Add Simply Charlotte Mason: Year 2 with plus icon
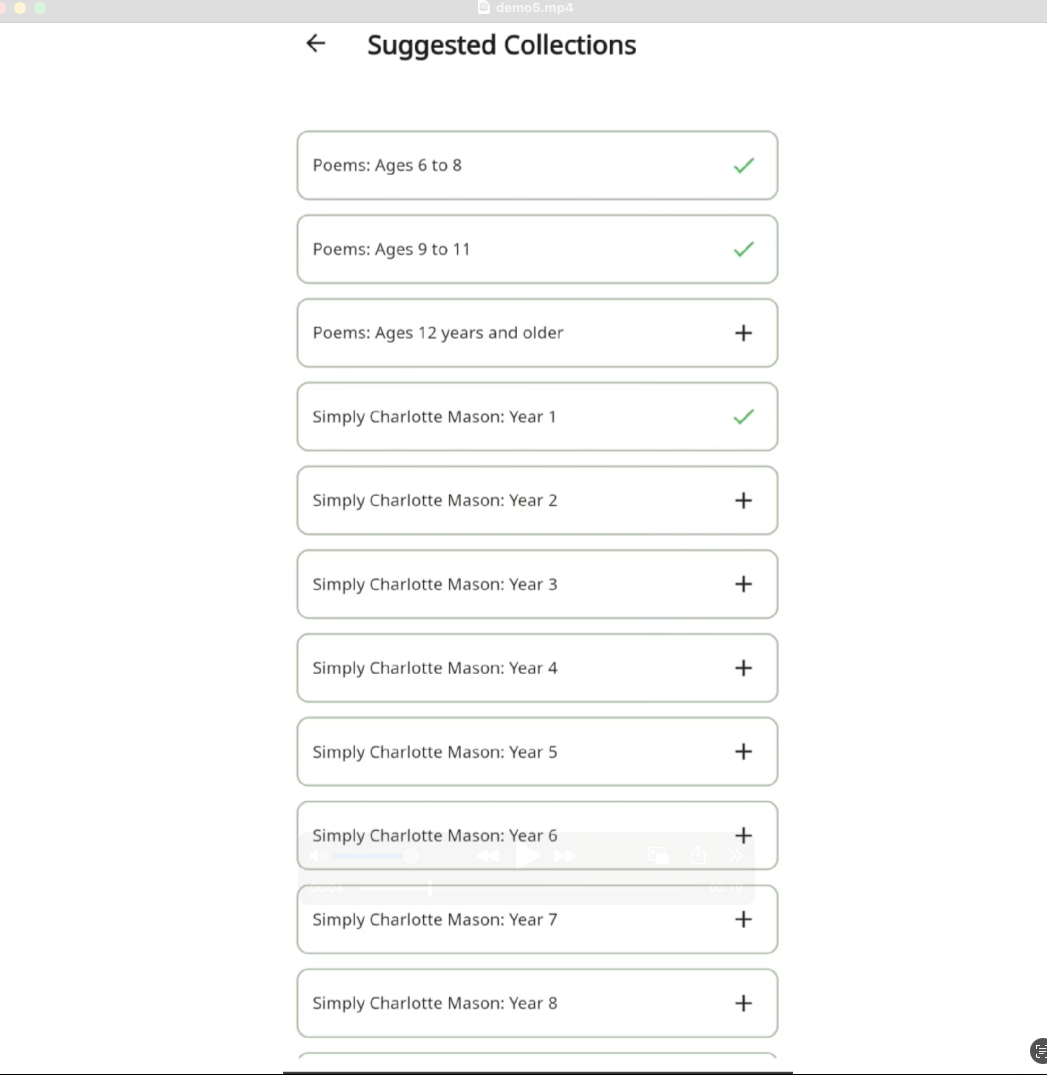Image resolution: width=1047 pixels, height=1075 pixels. [x=743, y=500]
